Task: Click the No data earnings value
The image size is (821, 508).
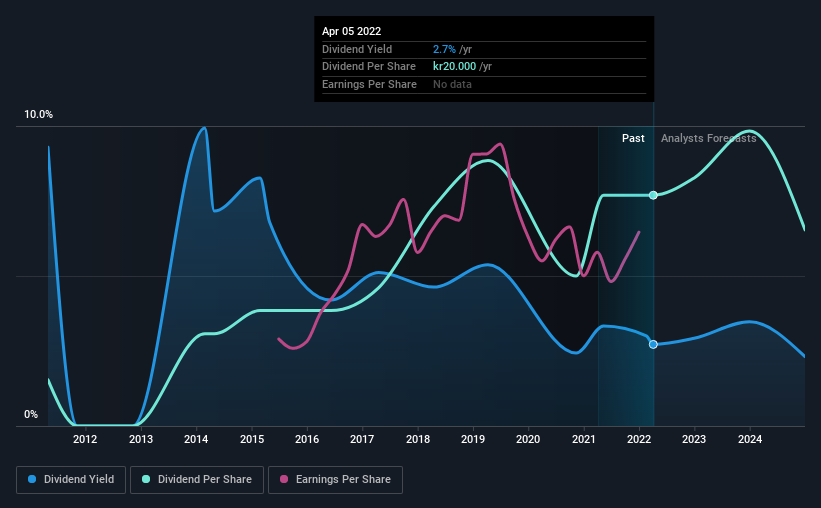Action: [x=452, y=84]
